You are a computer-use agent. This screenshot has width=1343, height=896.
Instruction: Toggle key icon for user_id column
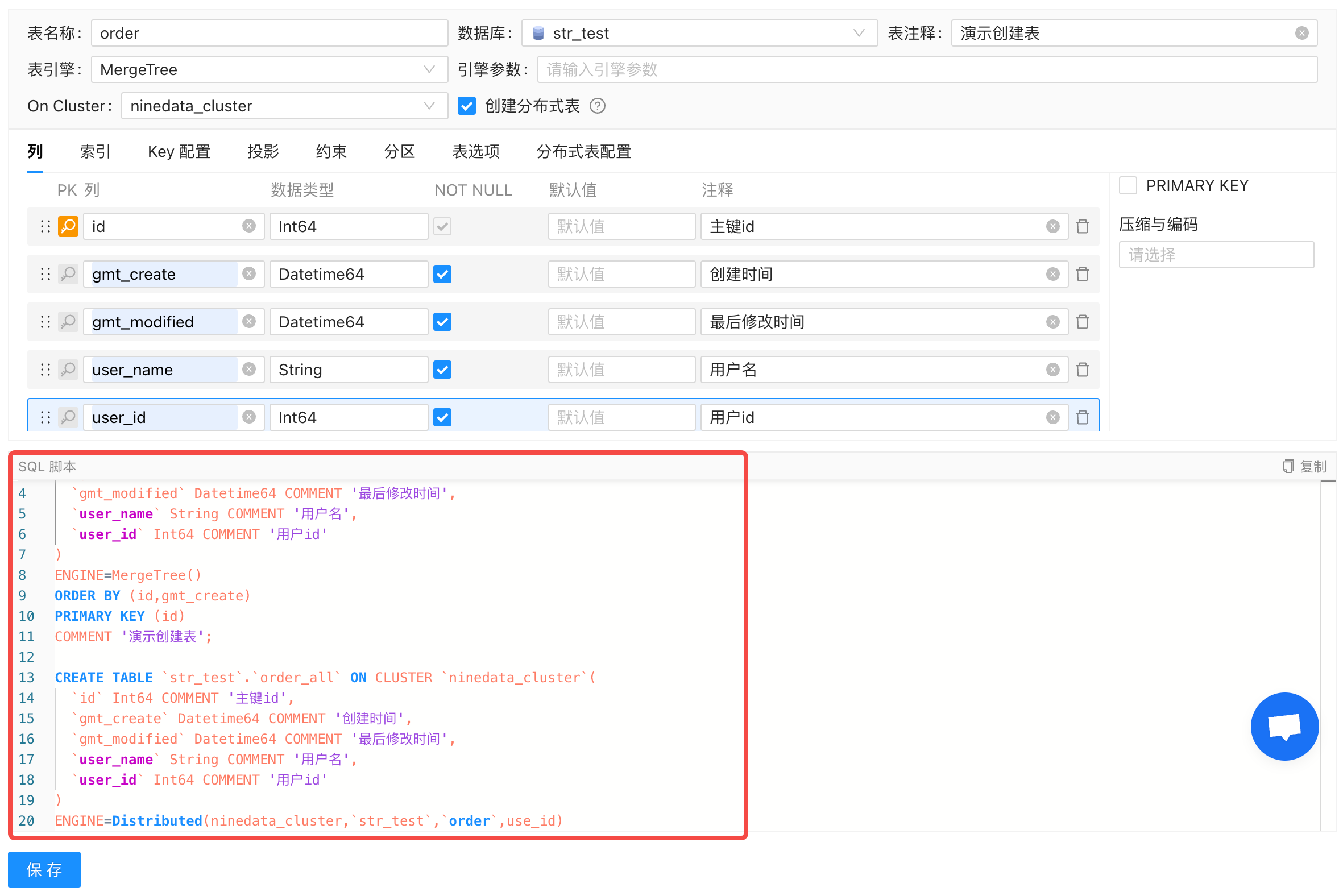click(x=68, y=417)
